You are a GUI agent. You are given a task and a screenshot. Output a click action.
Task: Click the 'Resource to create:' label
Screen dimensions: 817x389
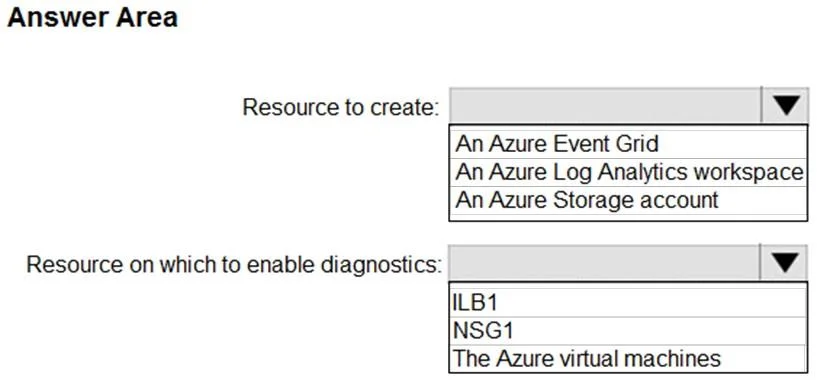pos(341,107)
